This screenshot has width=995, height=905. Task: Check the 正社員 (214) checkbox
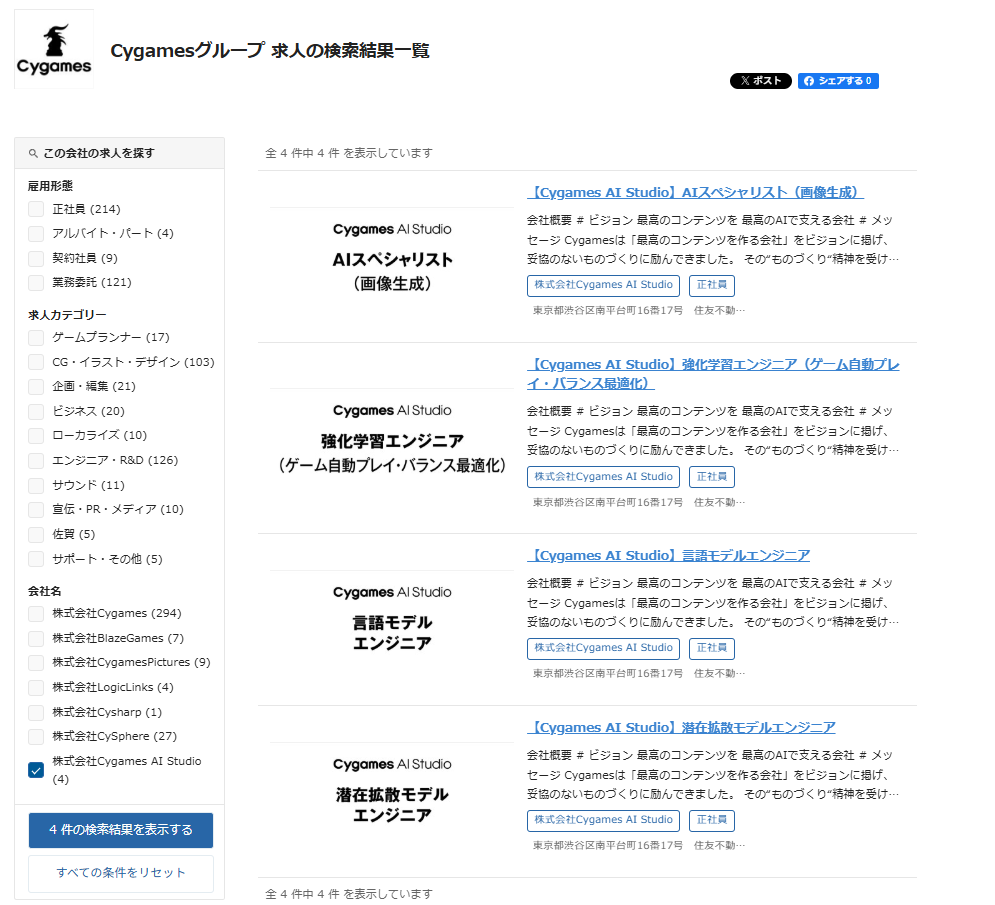[x=36, y=209]
